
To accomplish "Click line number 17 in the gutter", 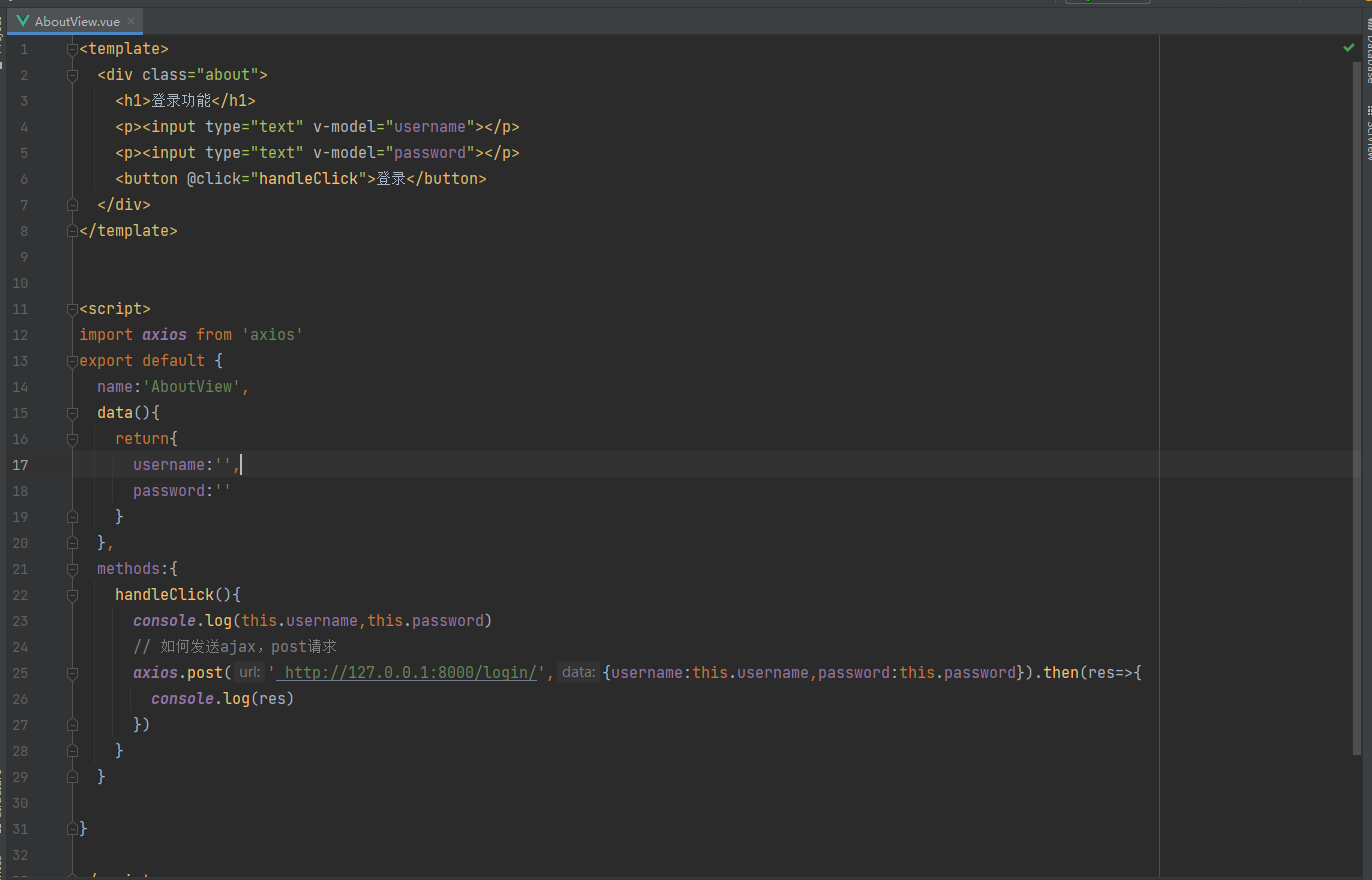I will (x=21, y=465).
